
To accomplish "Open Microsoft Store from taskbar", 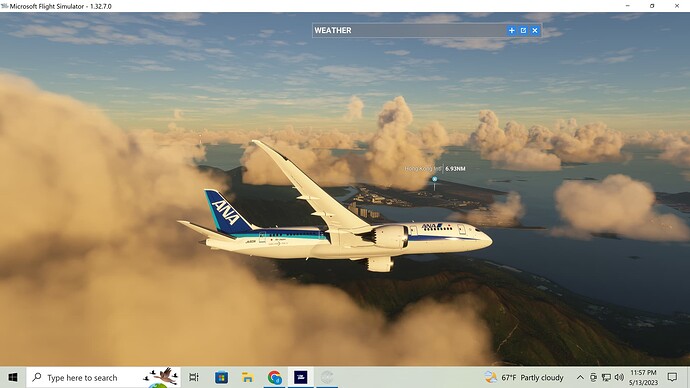I will pos(221,377).
